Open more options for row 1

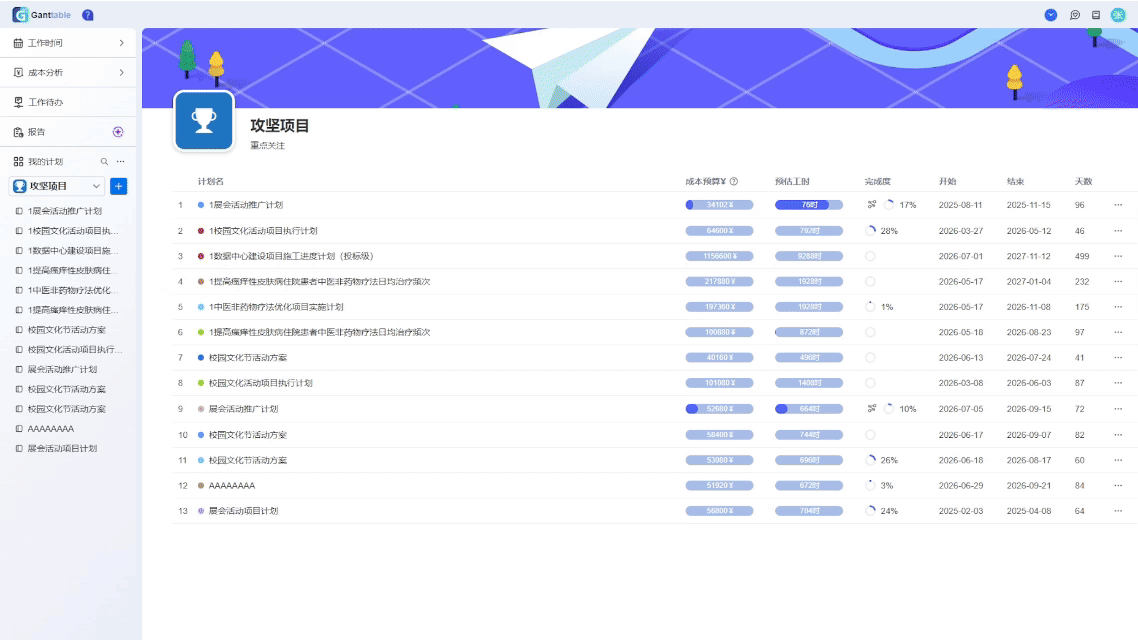[1118, 205]
